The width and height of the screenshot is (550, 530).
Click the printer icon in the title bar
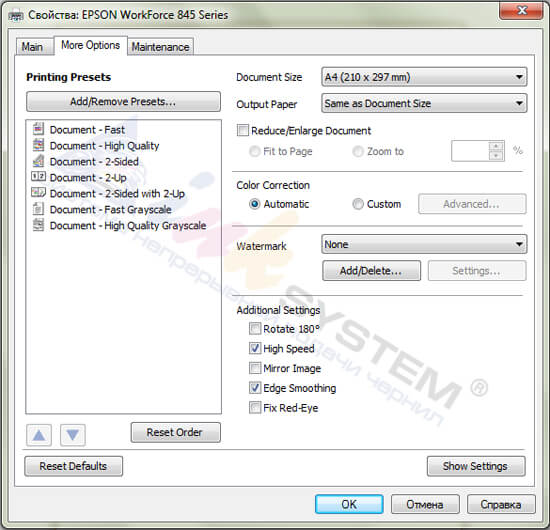pyautogui.click(x=15, y=16)
